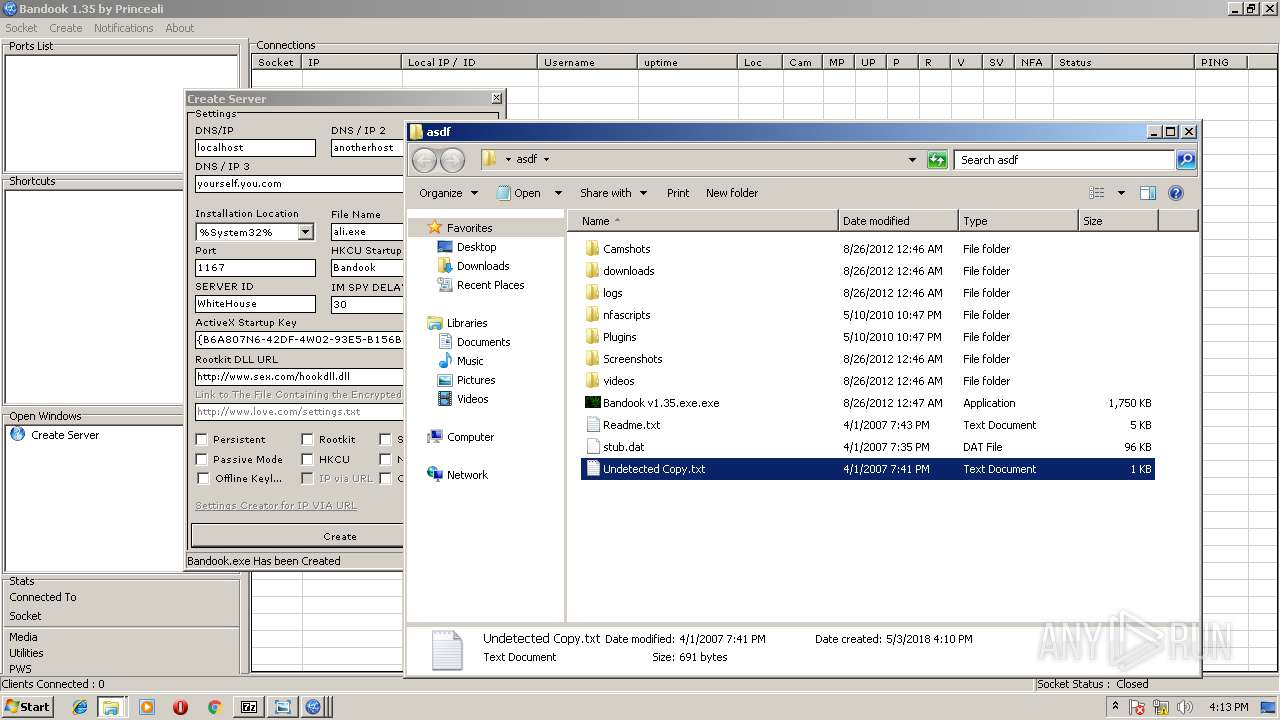The height and width of the screenshot is (720, 1280).
Task: Open the view options dropdown arrow
Action: [x=1121, y=193]
